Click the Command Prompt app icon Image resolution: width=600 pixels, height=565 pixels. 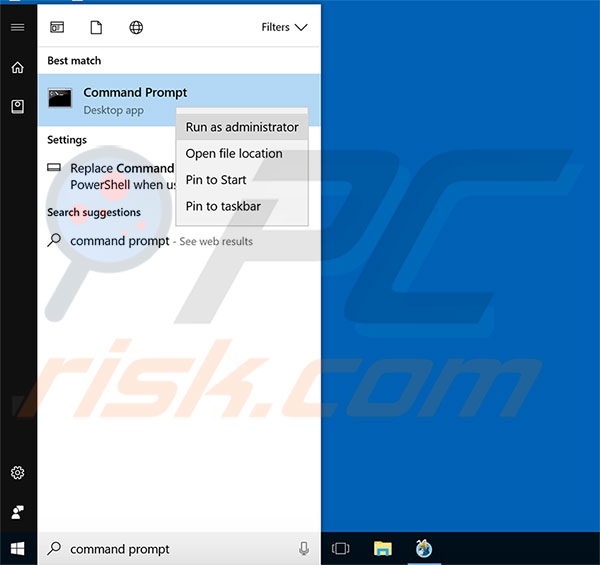click(60, 98)
